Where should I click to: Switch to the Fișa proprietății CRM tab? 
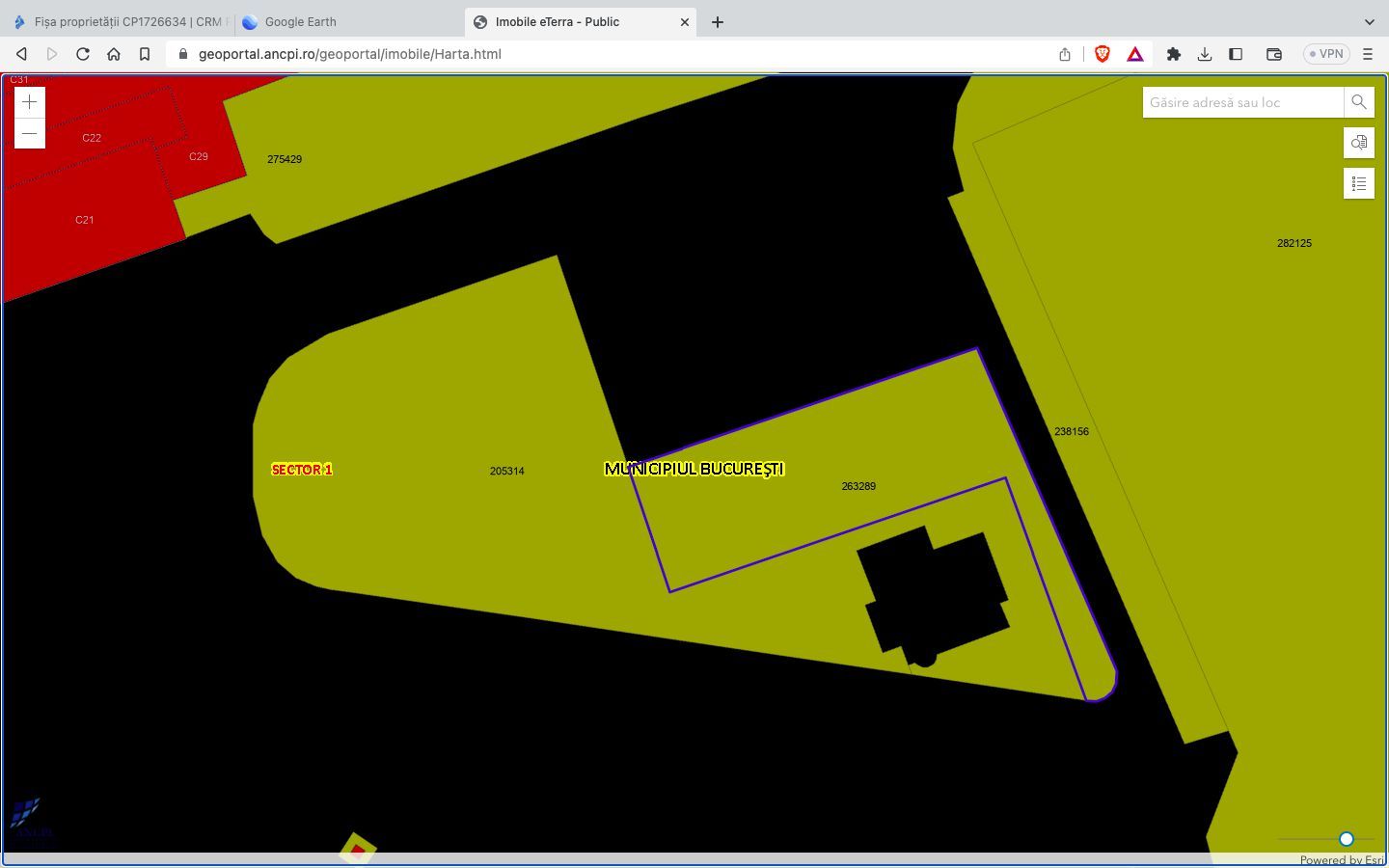tap(121, 21)
